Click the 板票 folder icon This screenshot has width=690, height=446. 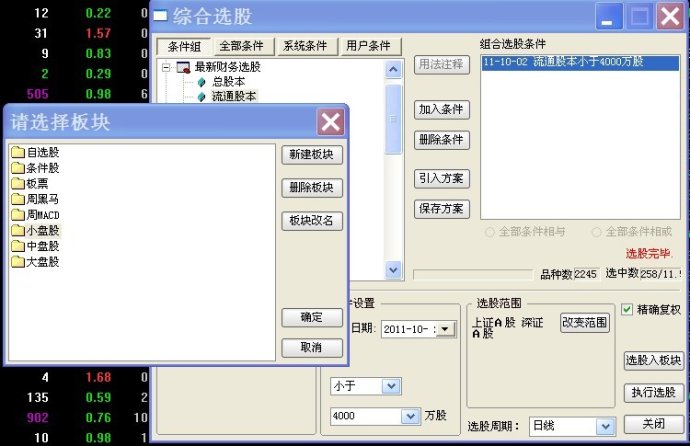coord(18,183)
